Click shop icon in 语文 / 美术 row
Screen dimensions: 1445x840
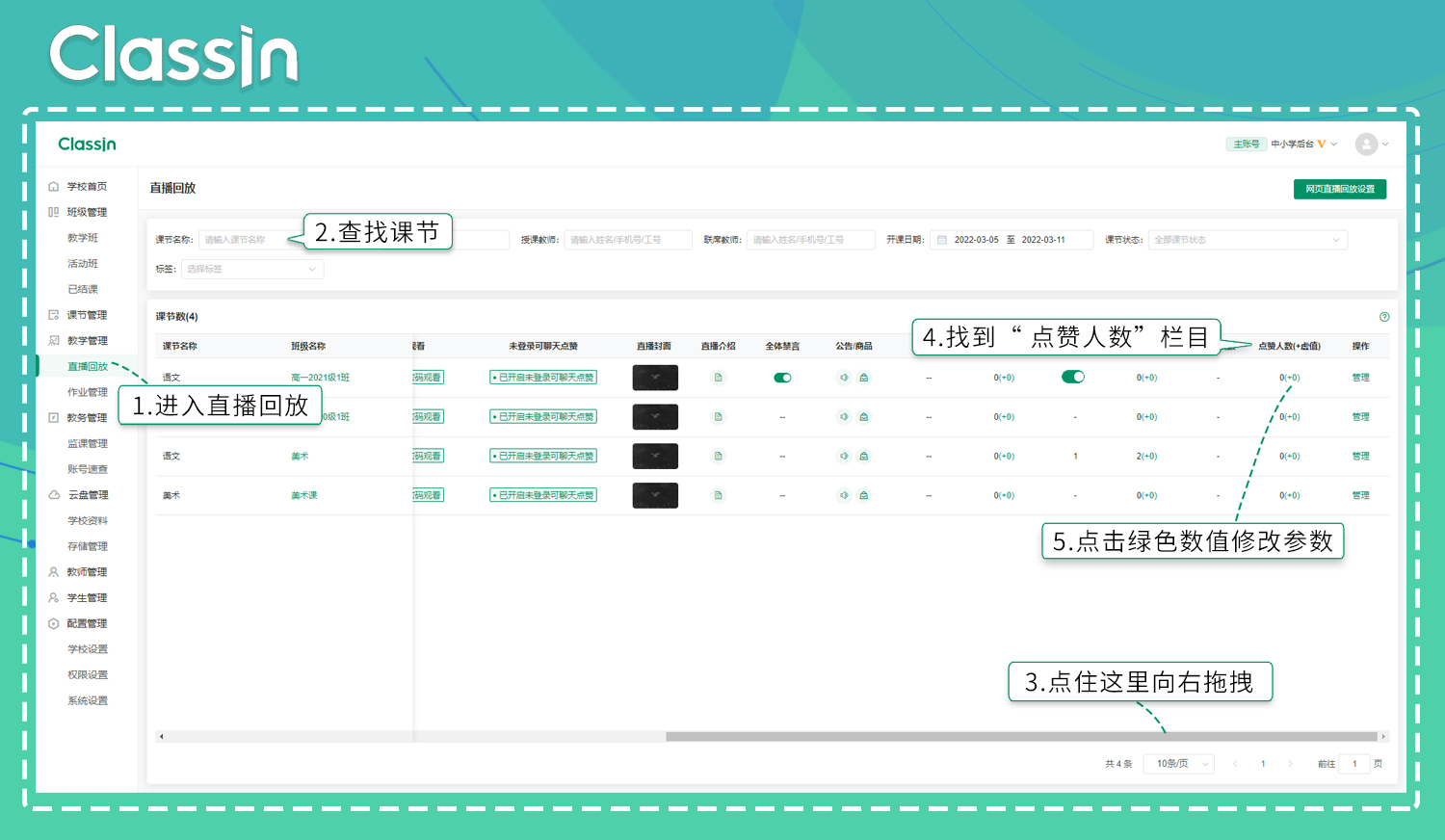[x=864, y=456]
